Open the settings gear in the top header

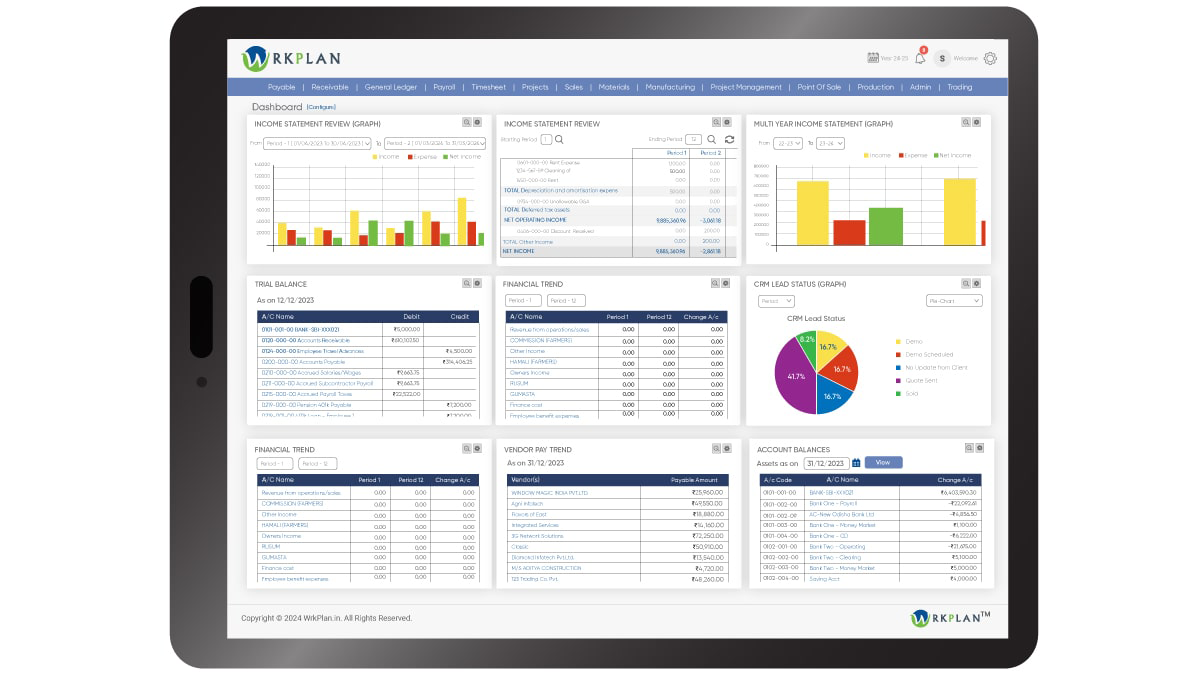pyautogui.click(x=989, y=59)
